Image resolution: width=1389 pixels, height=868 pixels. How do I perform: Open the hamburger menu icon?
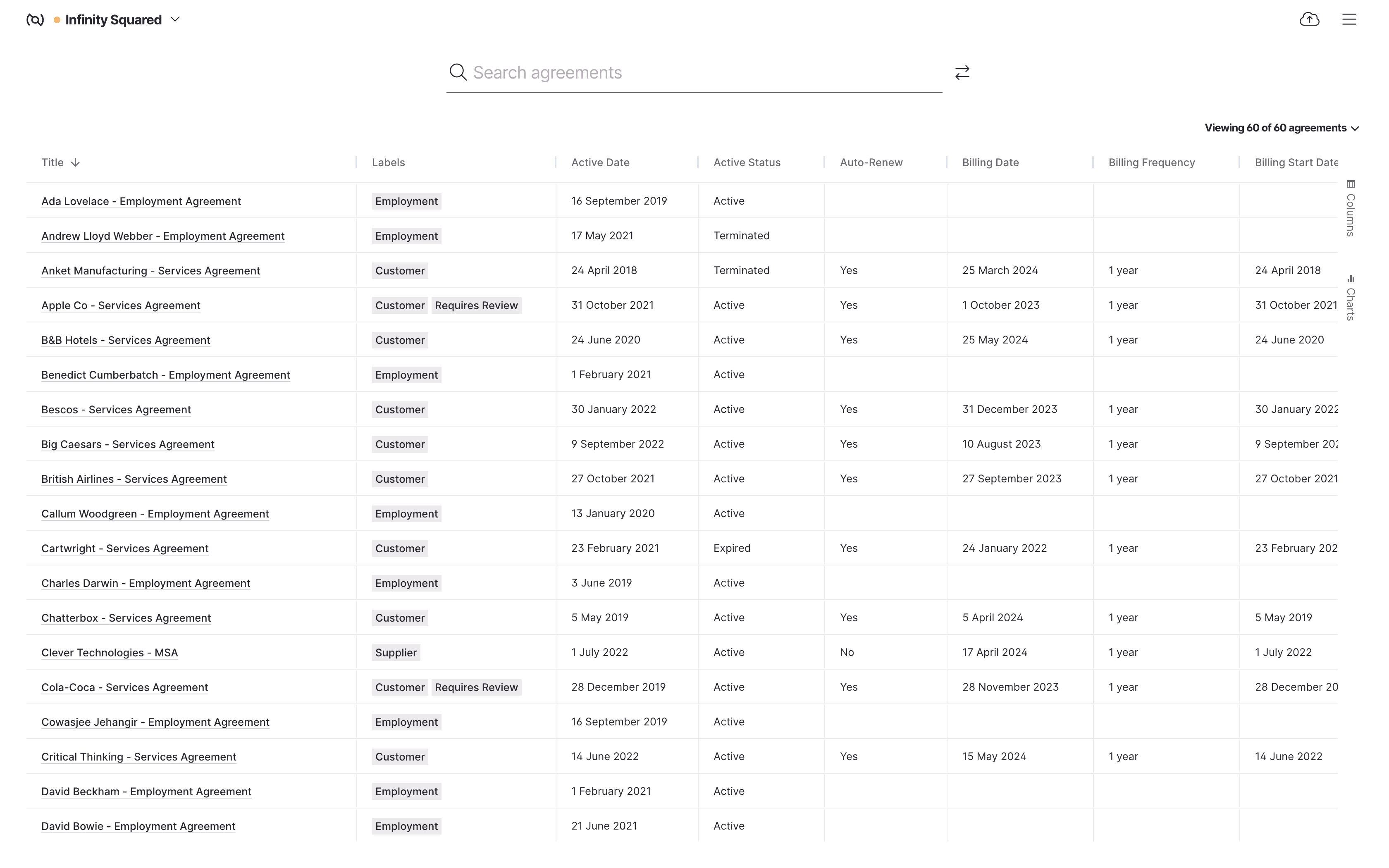pos(1349,19)
